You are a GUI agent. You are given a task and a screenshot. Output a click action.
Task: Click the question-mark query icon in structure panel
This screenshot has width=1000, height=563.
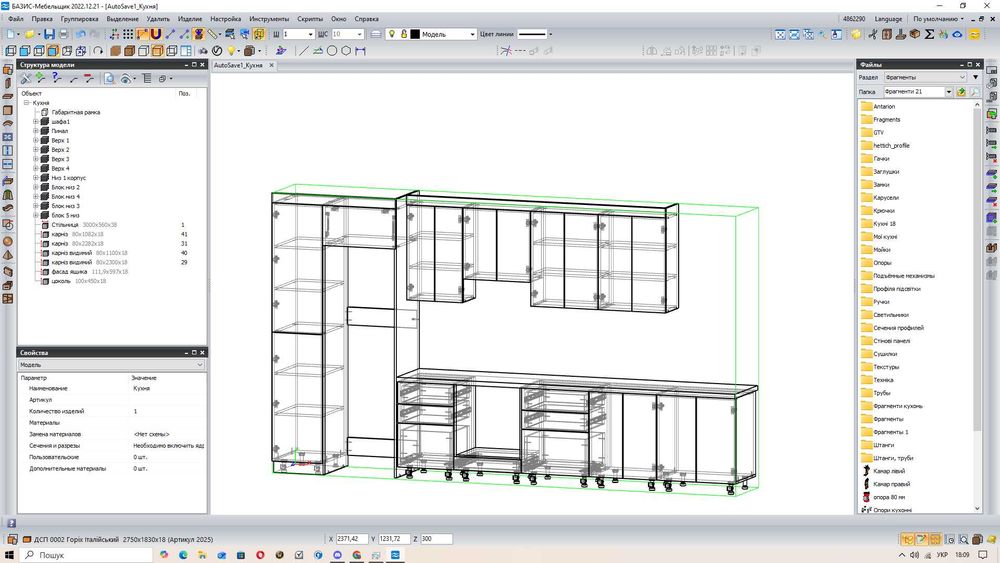[56, 78]
